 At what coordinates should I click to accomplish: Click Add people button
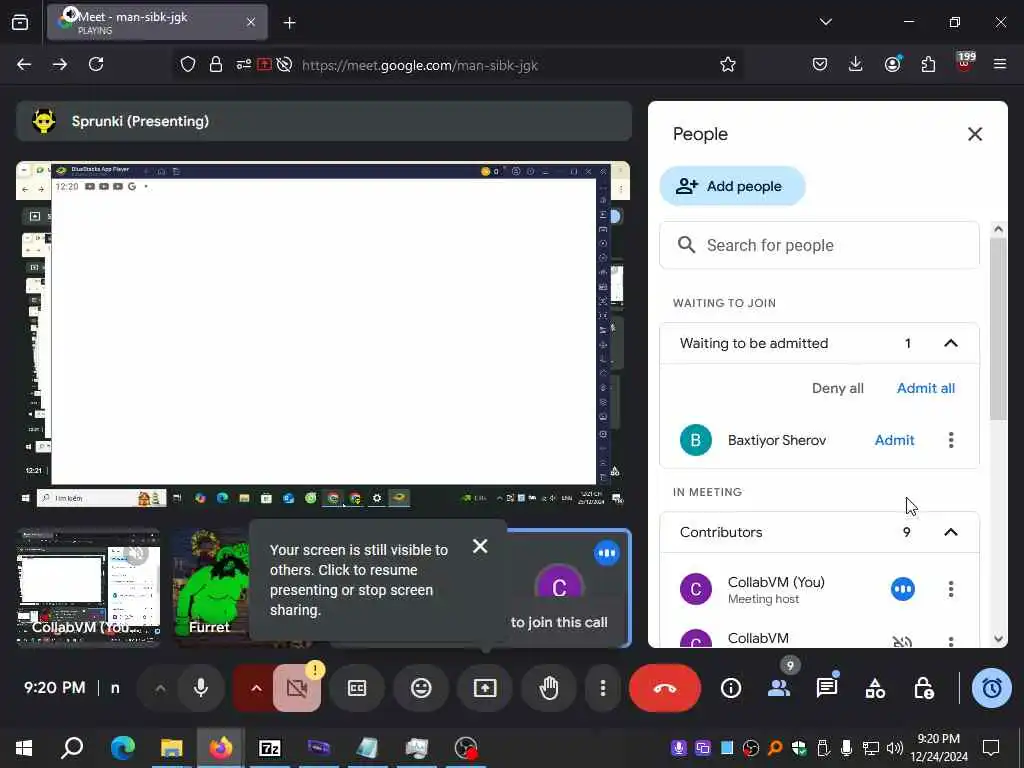(x=732, y=186)
